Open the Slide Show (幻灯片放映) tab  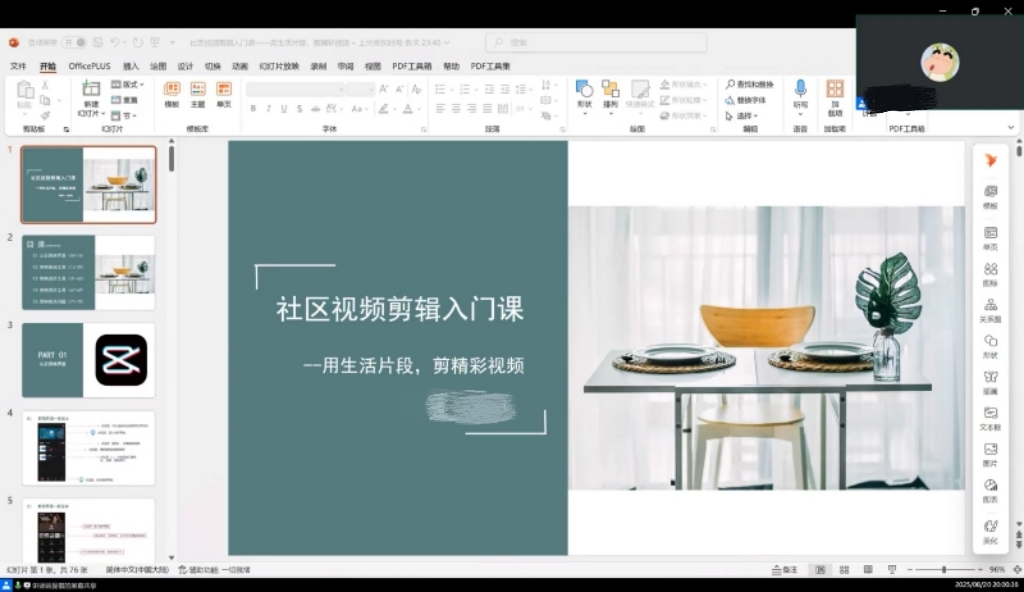coord(279,67)
